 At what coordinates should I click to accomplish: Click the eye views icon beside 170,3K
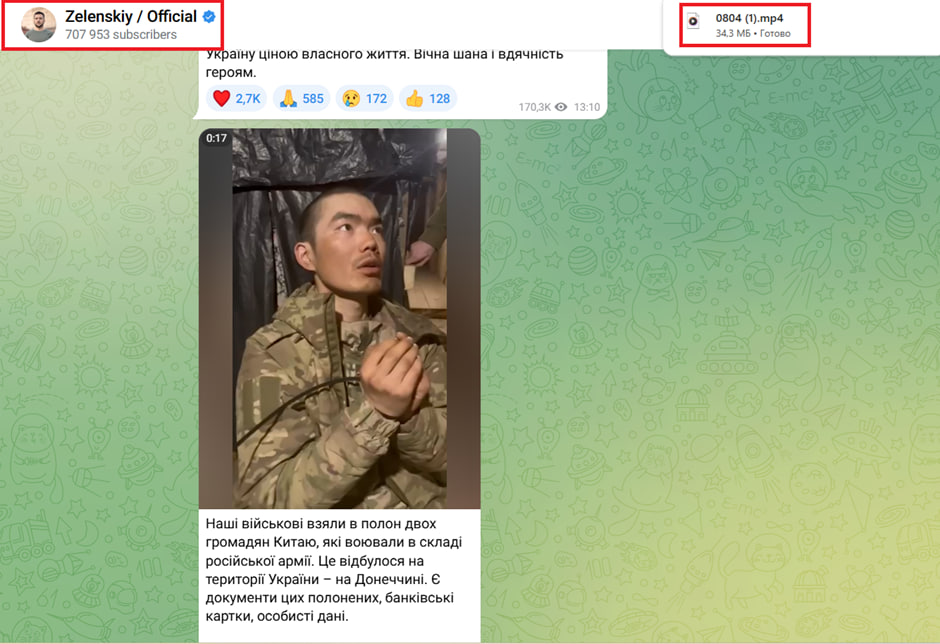pyautogui.click(x=561, y=107)
